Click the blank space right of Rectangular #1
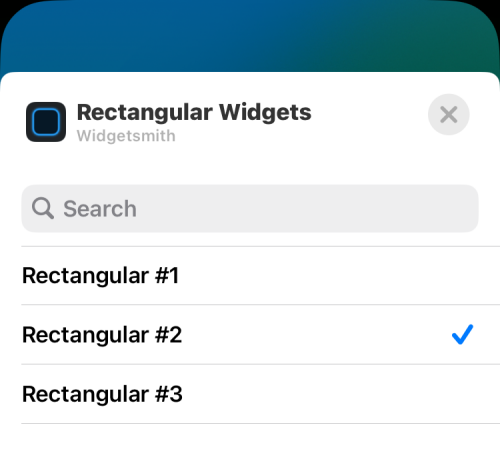Viewport: 500px width, 456px height. click(333, 276)
